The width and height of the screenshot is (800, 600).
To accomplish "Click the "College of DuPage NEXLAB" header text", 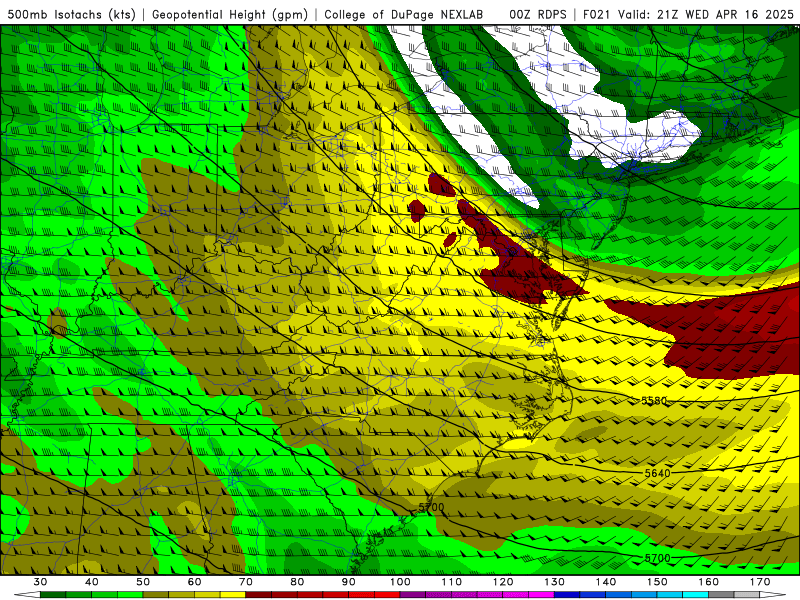I will point(404,15).
